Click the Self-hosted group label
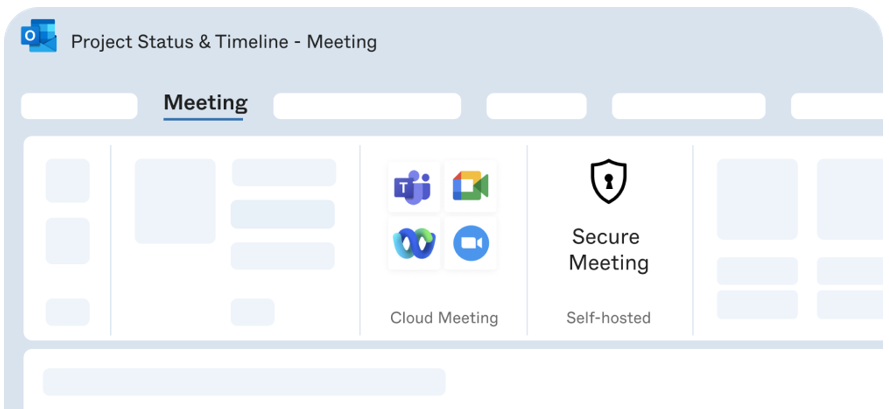This screenshot has height=409, width=889. (608, 318)
